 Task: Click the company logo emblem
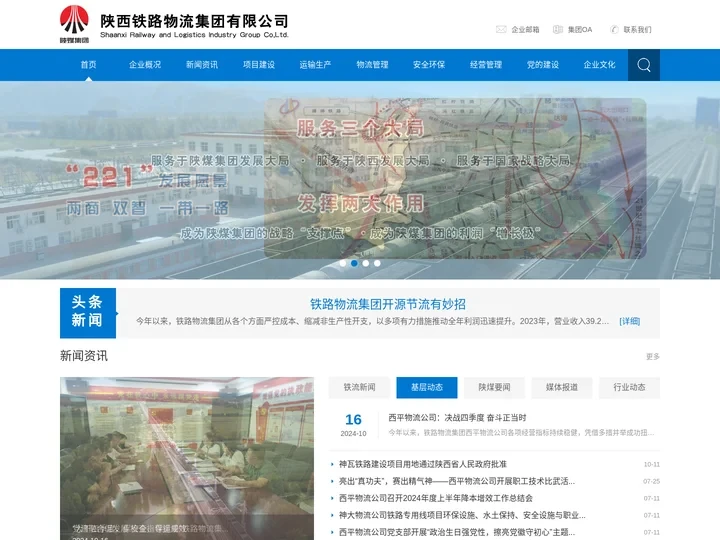point(74,24)
